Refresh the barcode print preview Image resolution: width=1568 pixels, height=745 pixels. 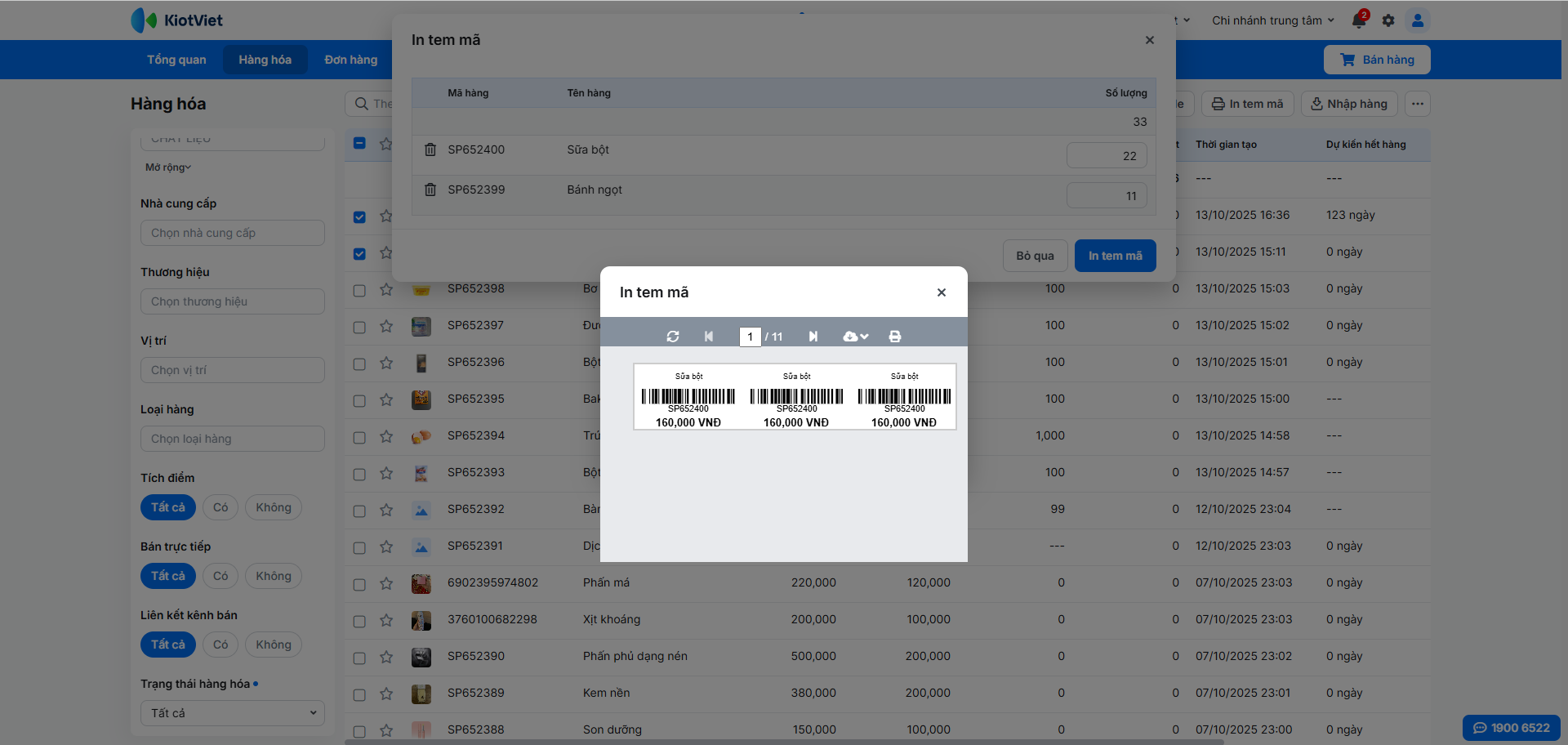click(x=673, y=337)
